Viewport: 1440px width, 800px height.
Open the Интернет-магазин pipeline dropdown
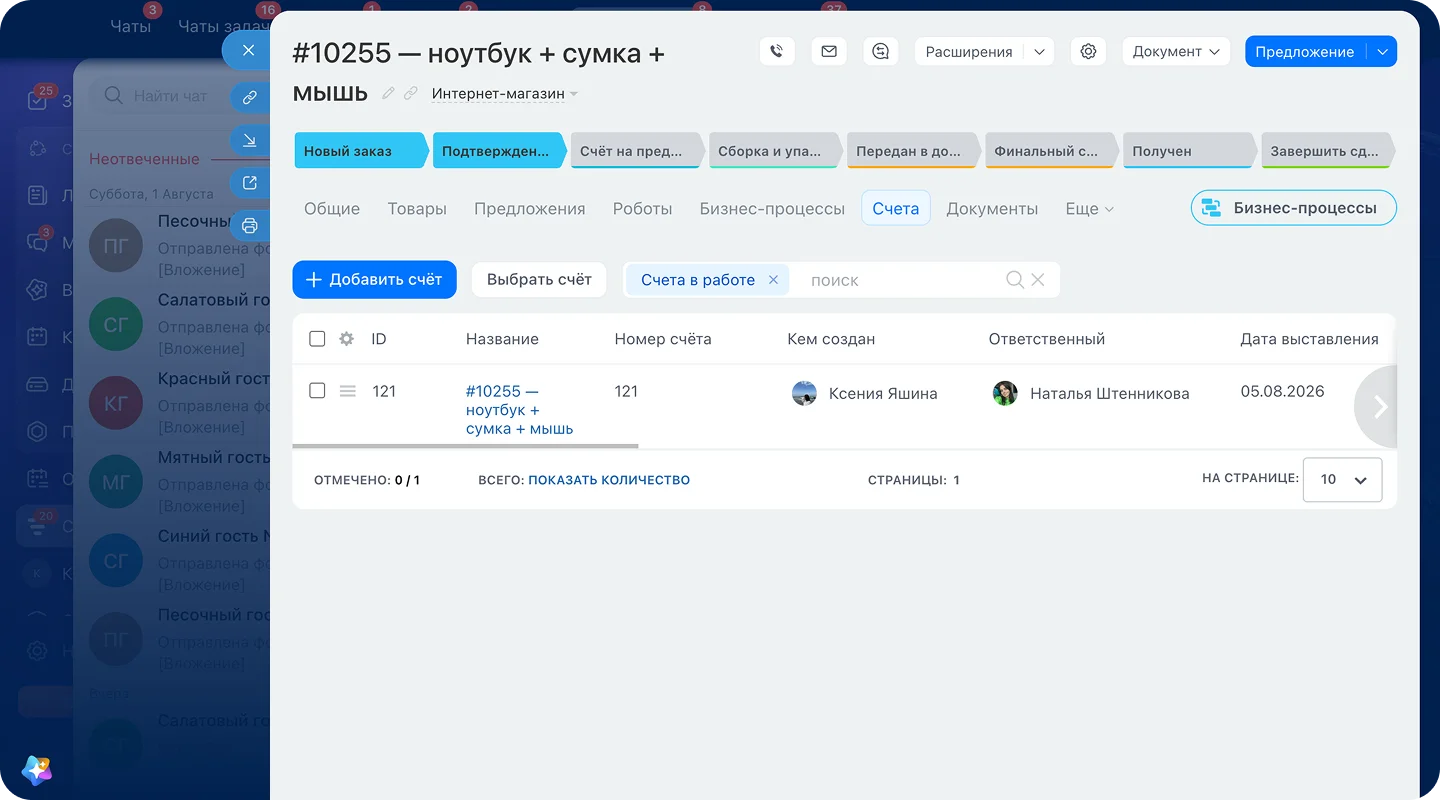(x=505, y=94)
